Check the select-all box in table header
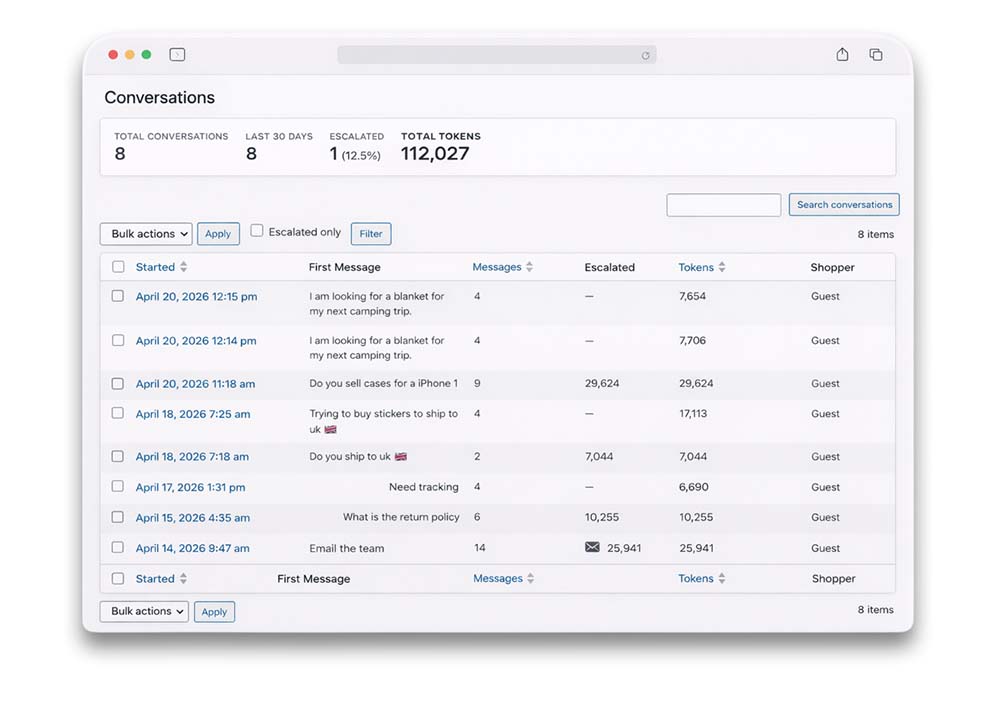 [x=118, y=267]
